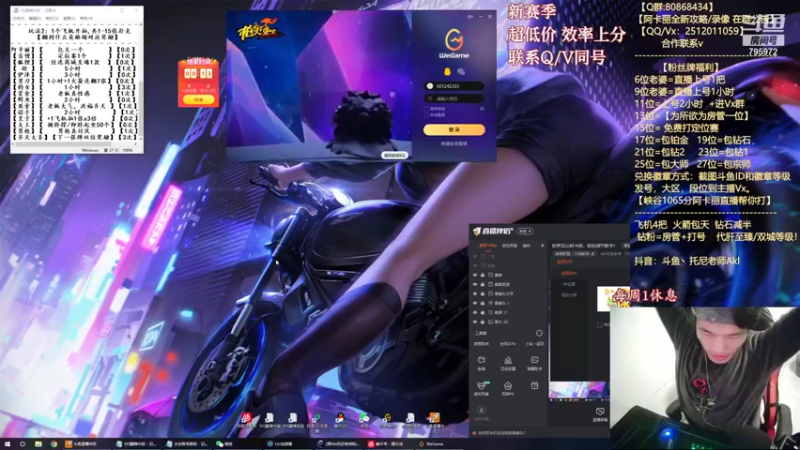Click the QR code icon beside the WeGame checkboxes
800x450 pixels.
pyautogui.click(x=482, y=109)
